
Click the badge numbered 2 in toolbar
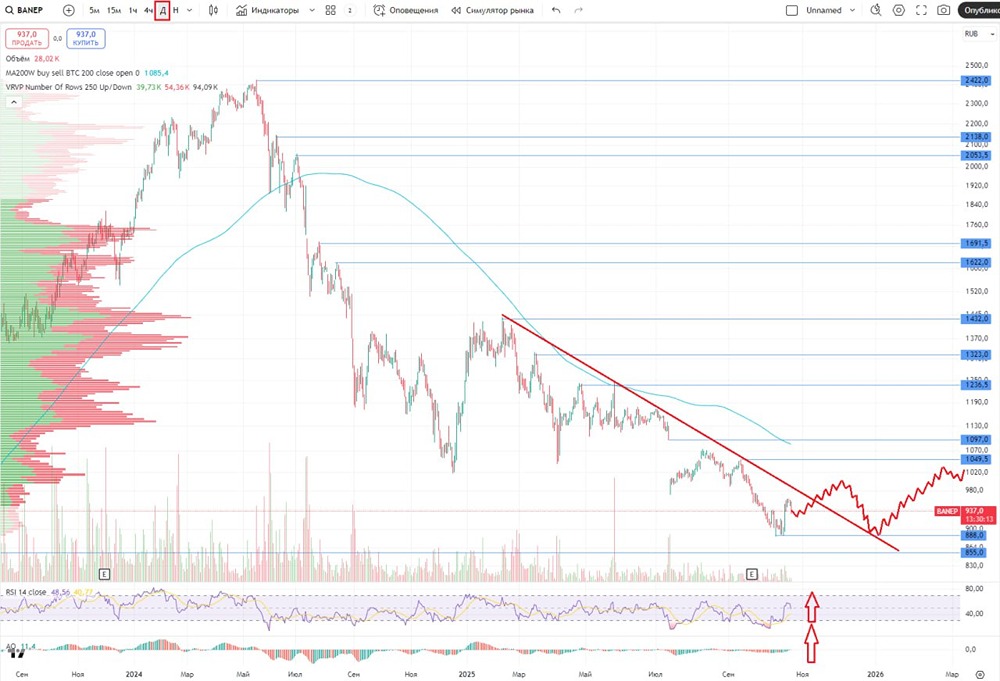point(349,10)
